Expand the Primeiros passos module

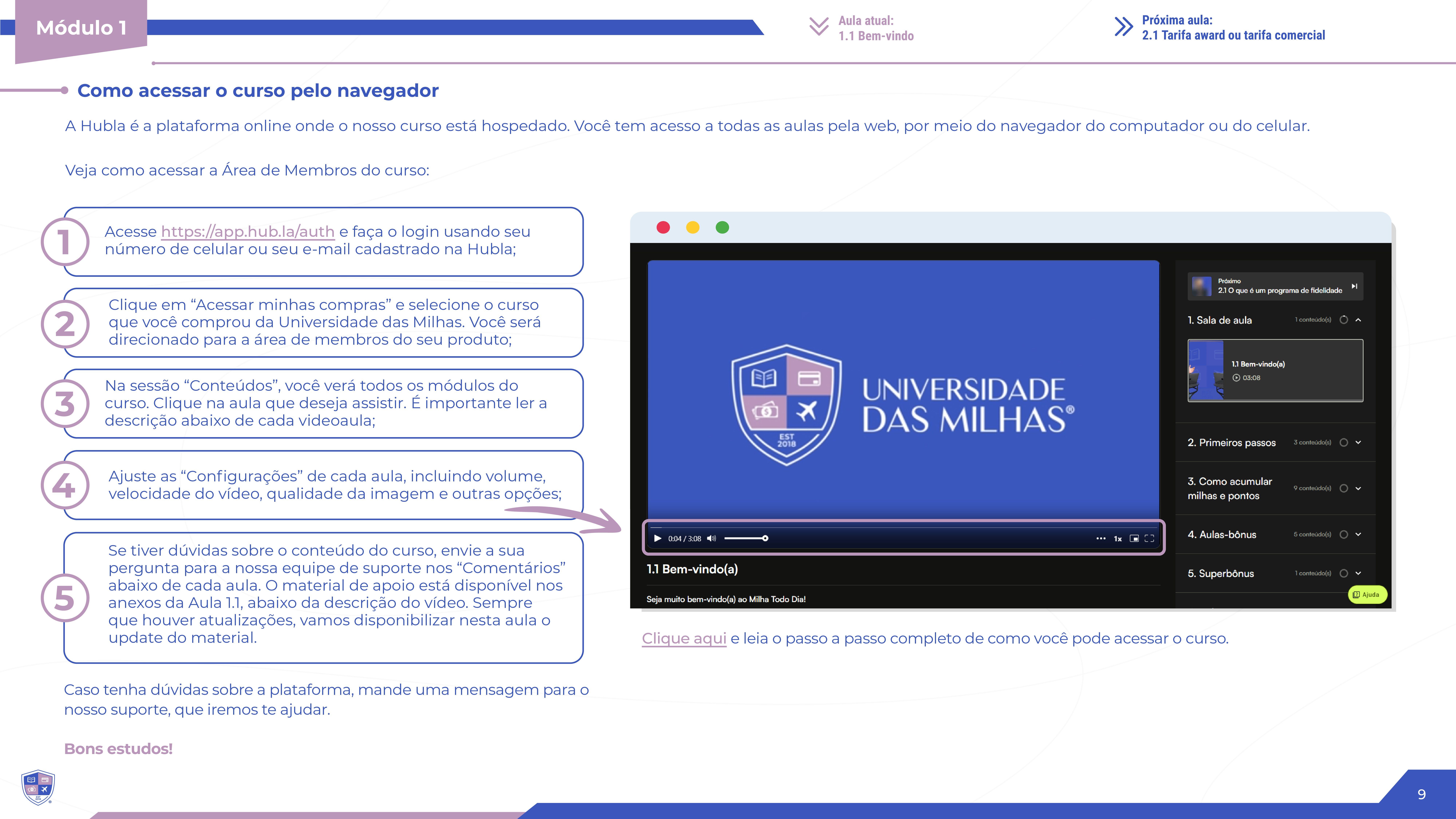[x=1358, y=443]
